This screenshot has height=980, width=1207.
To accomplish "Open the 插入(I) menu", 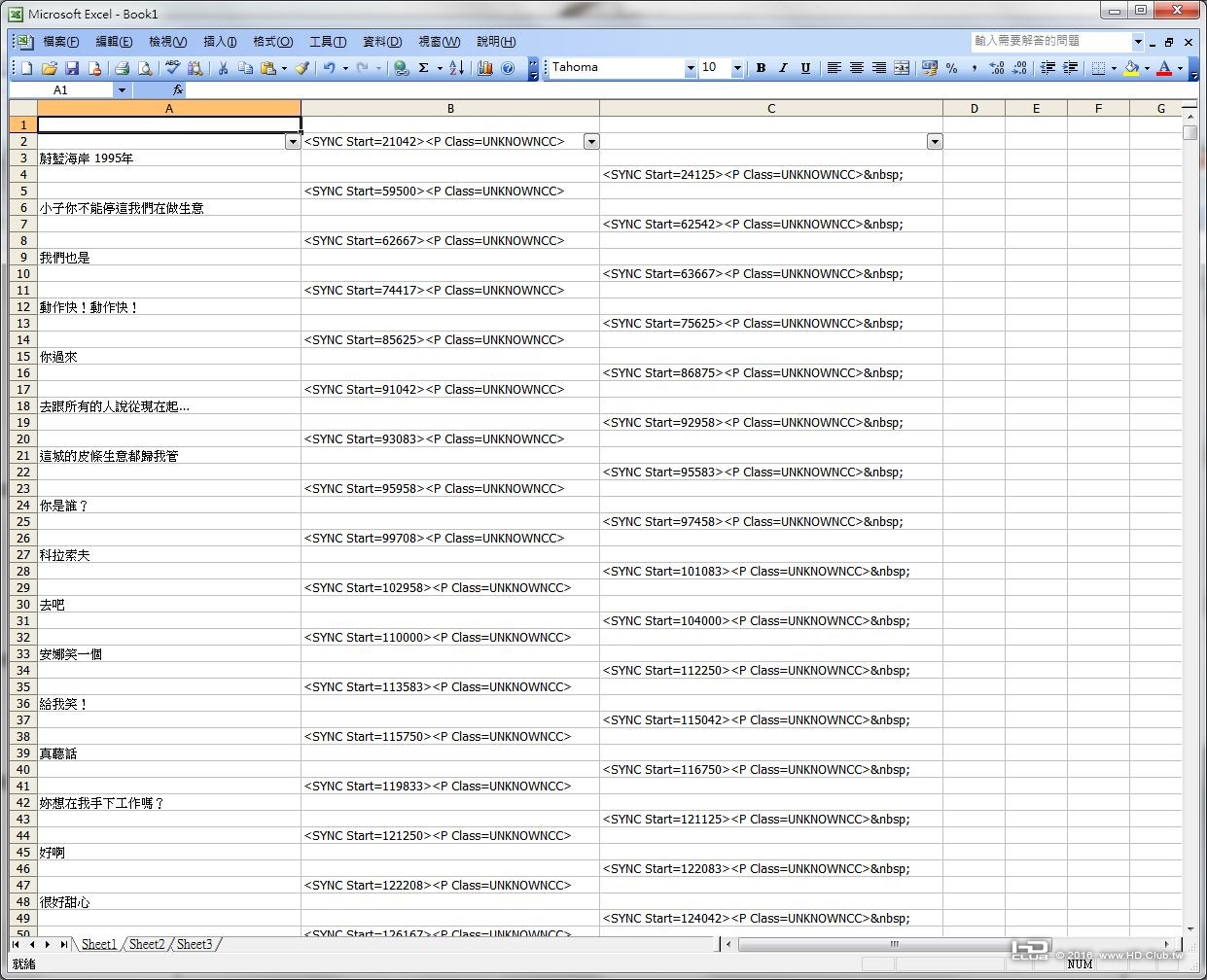I will 220,42.
